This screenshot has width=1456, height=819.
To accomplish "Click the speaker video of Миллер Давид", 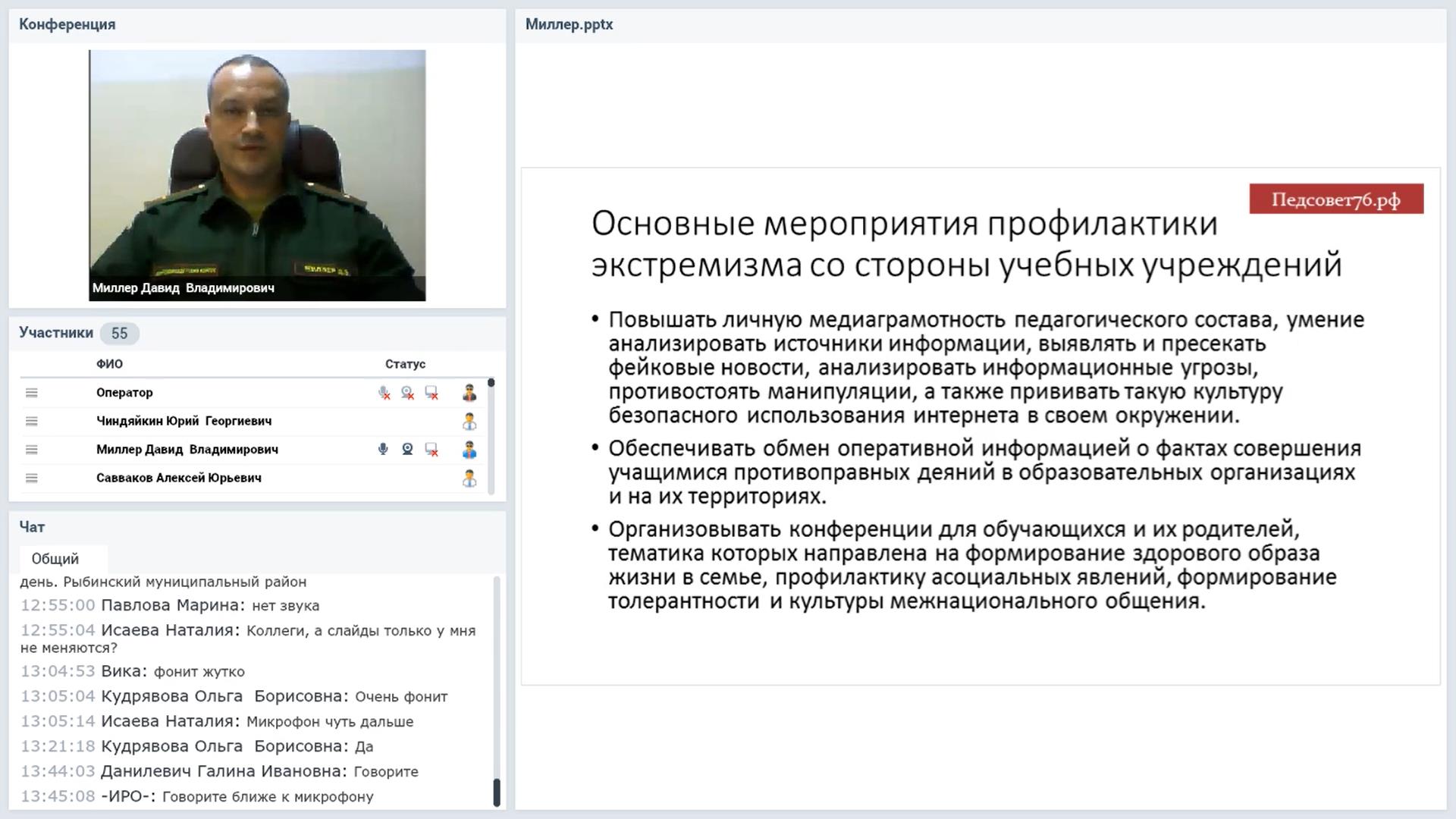I will tap(257, 175).
